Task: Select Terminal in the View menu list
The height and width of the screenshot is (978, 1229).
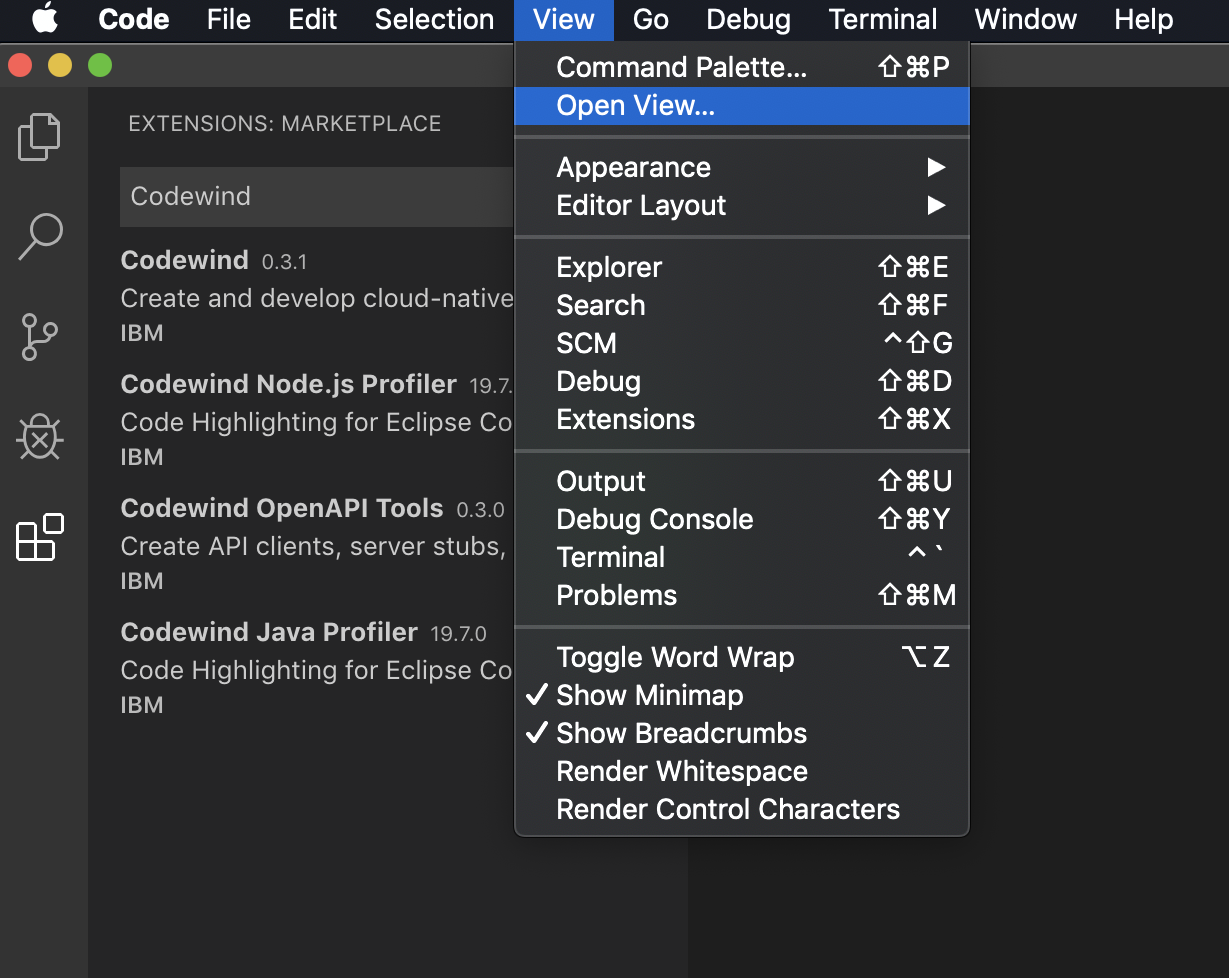Action: [x=741, y=557]
